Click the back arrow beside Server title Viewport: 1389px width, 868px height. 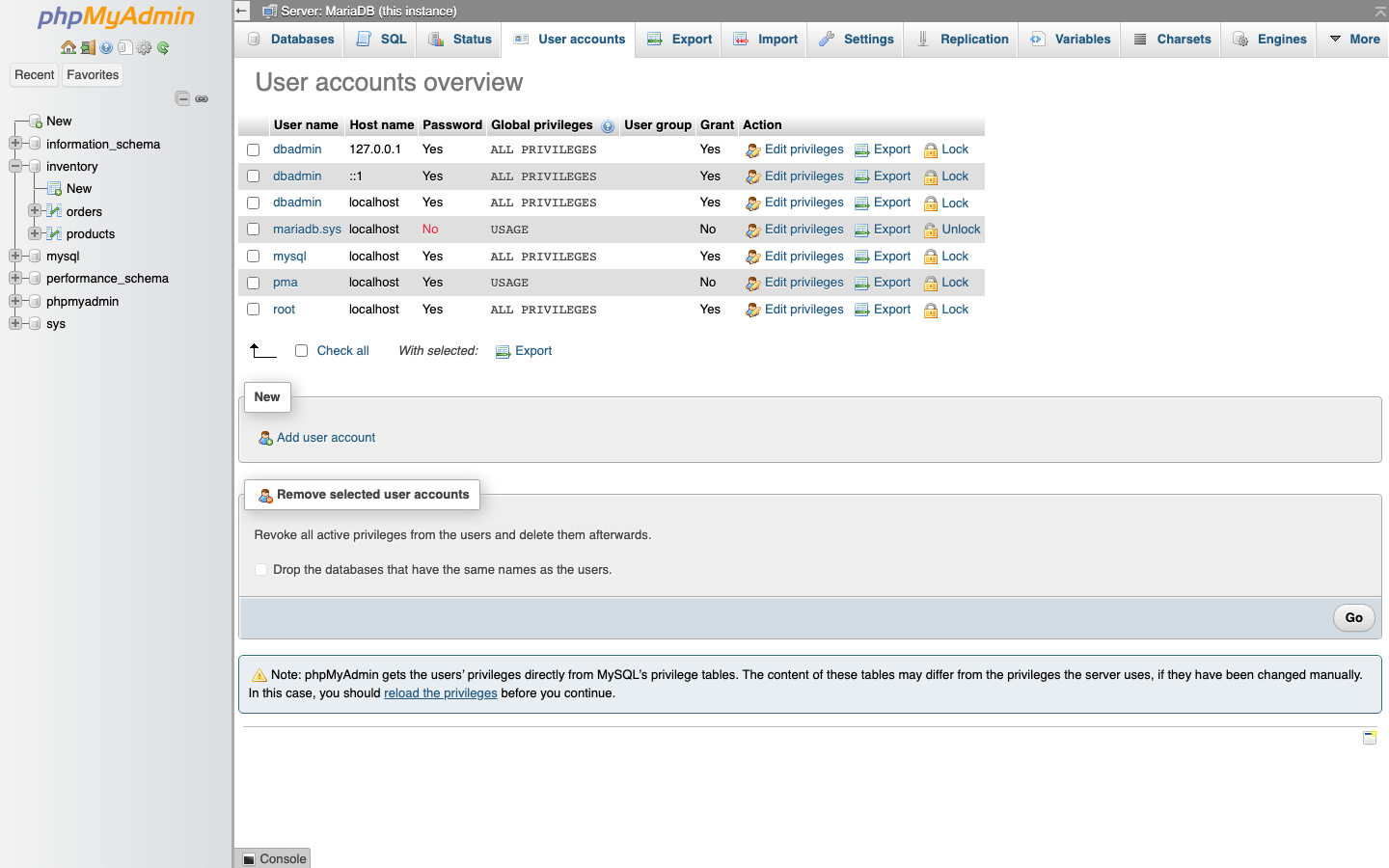tap(242, 11)
